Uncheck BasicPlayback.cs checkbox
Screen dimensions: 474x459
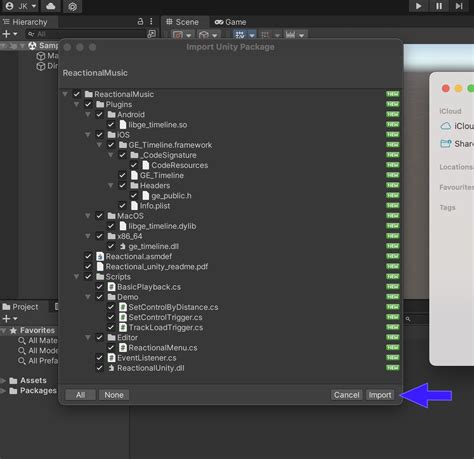point(99,287)
